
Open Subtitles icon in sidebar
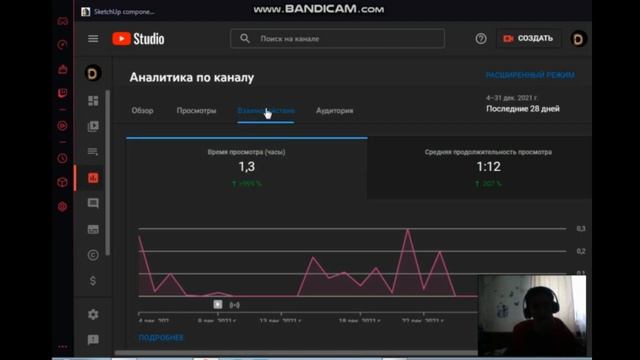point(93,229)
